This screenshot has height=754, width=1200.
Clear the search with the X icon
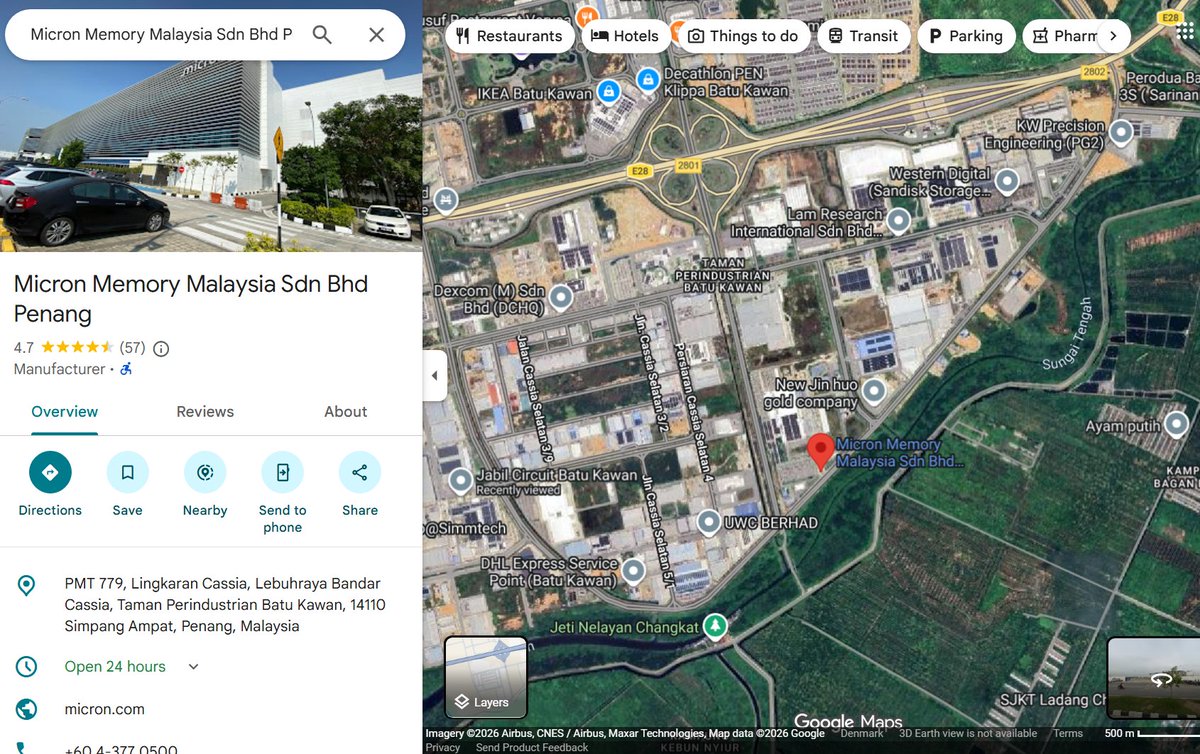click(x=376, y=35)
